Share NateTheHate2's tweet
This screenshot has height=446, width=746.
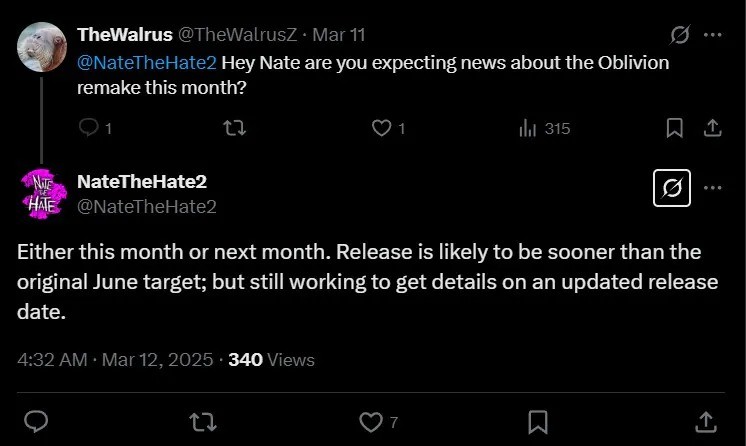705,419
